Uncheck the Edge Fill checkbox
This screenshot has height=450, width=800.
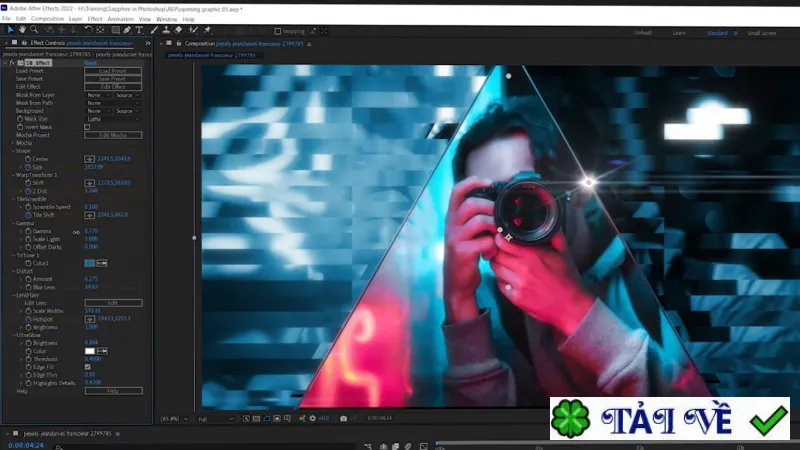click(x=87, y=367)
